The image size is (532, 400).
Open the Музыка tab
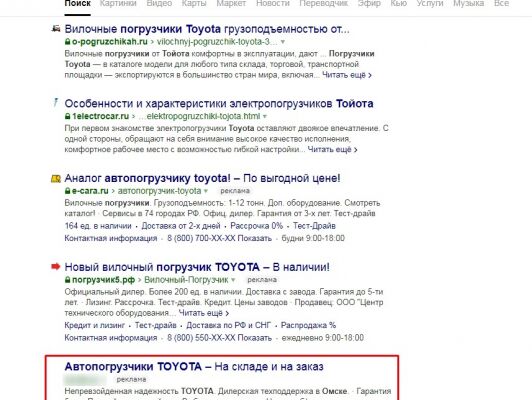[x=469, y=3]
